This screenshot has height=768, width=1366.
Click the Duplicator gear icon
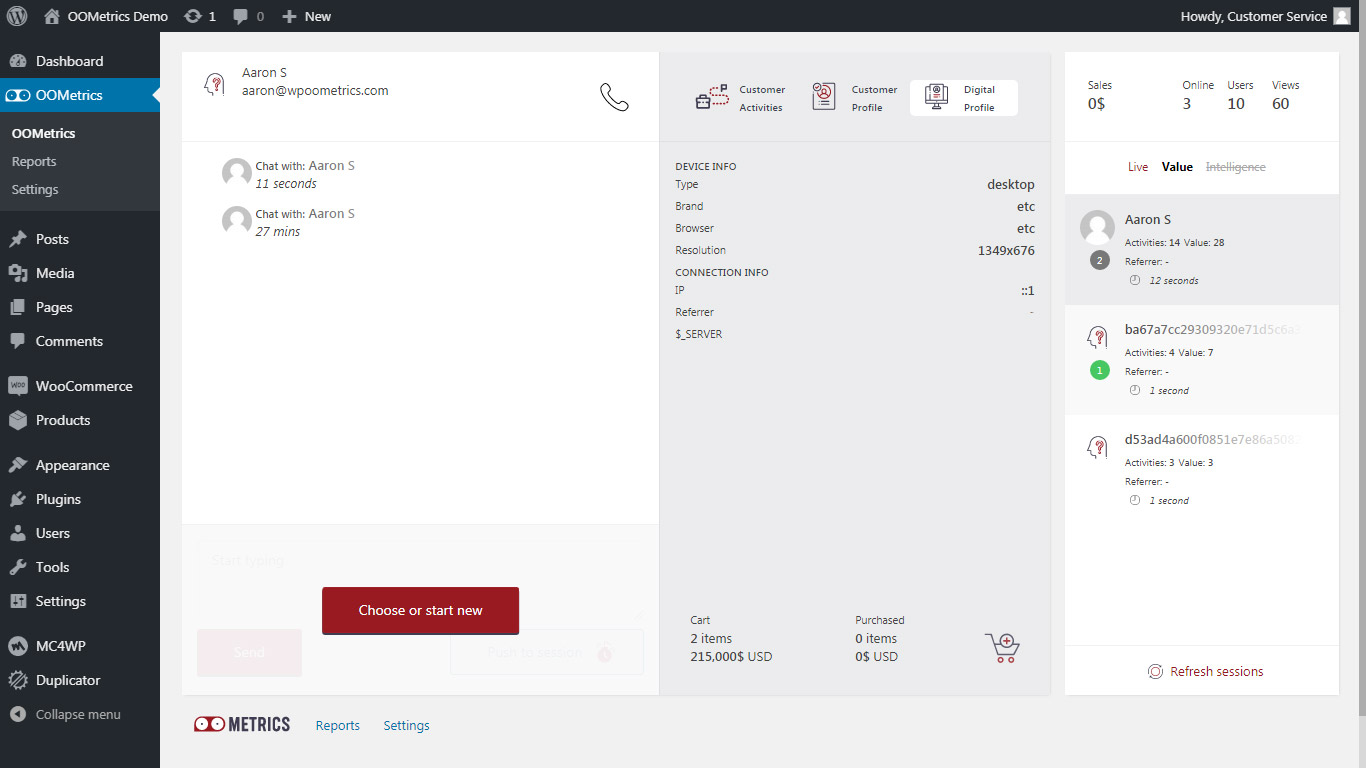pos(18,680)
